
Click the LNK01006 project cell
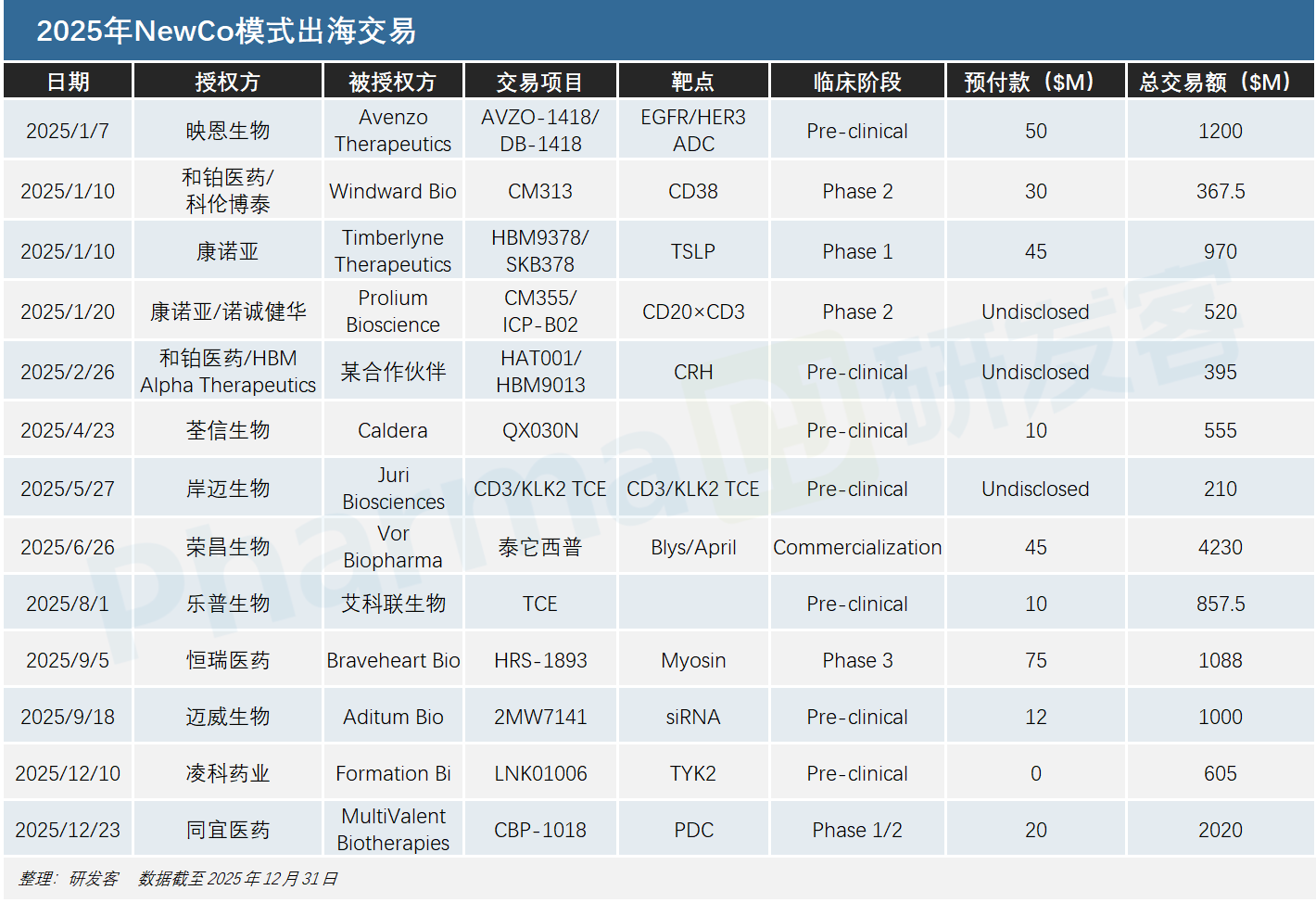tap(539, 773)
